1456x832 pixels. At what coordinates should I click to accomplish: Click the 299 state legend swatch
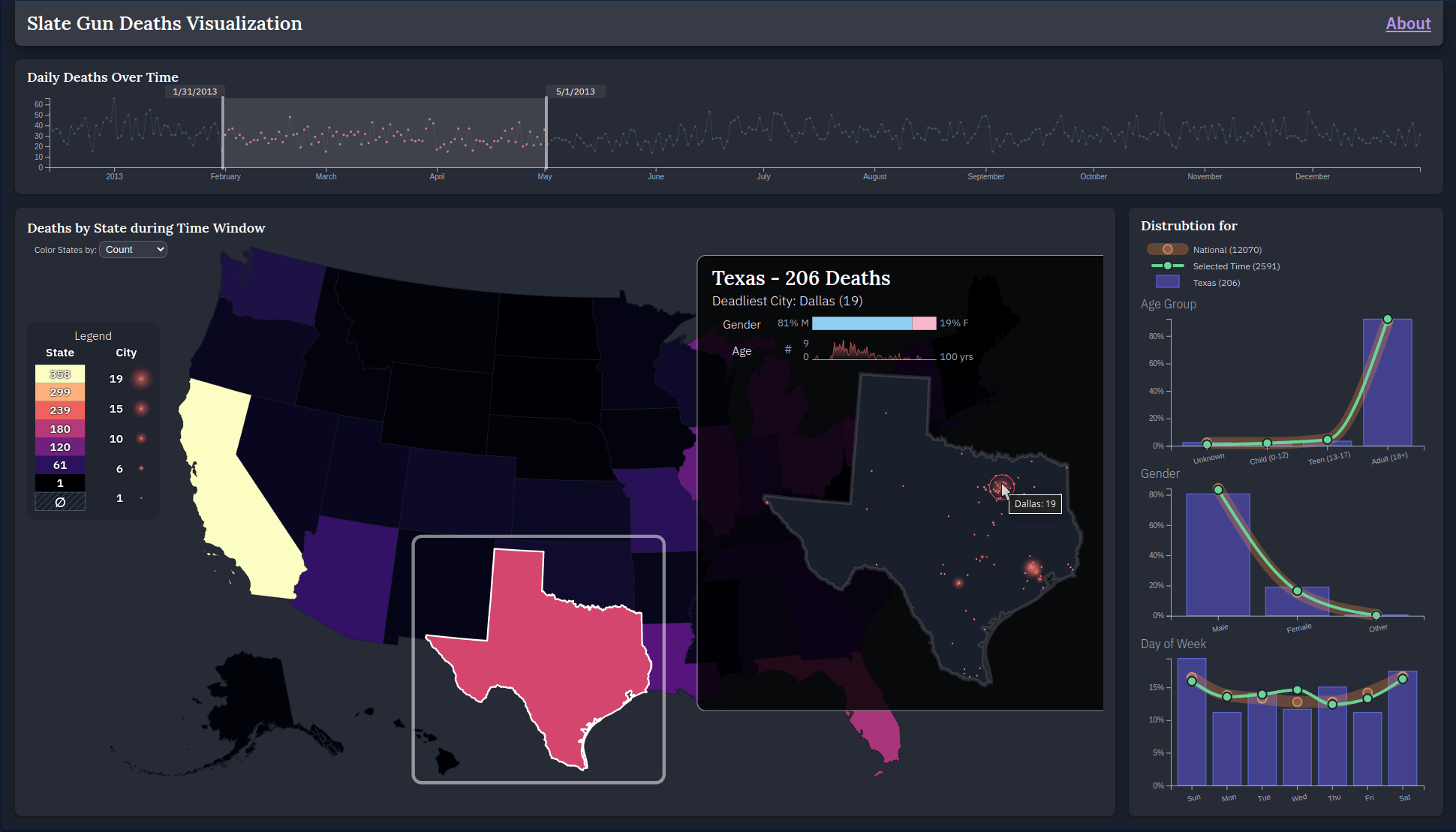tap(60, 392)
